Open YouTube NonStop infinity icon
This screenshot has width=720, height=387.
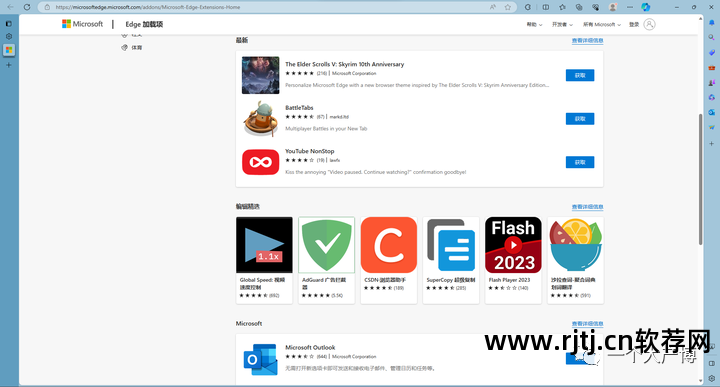coord(260,162)
